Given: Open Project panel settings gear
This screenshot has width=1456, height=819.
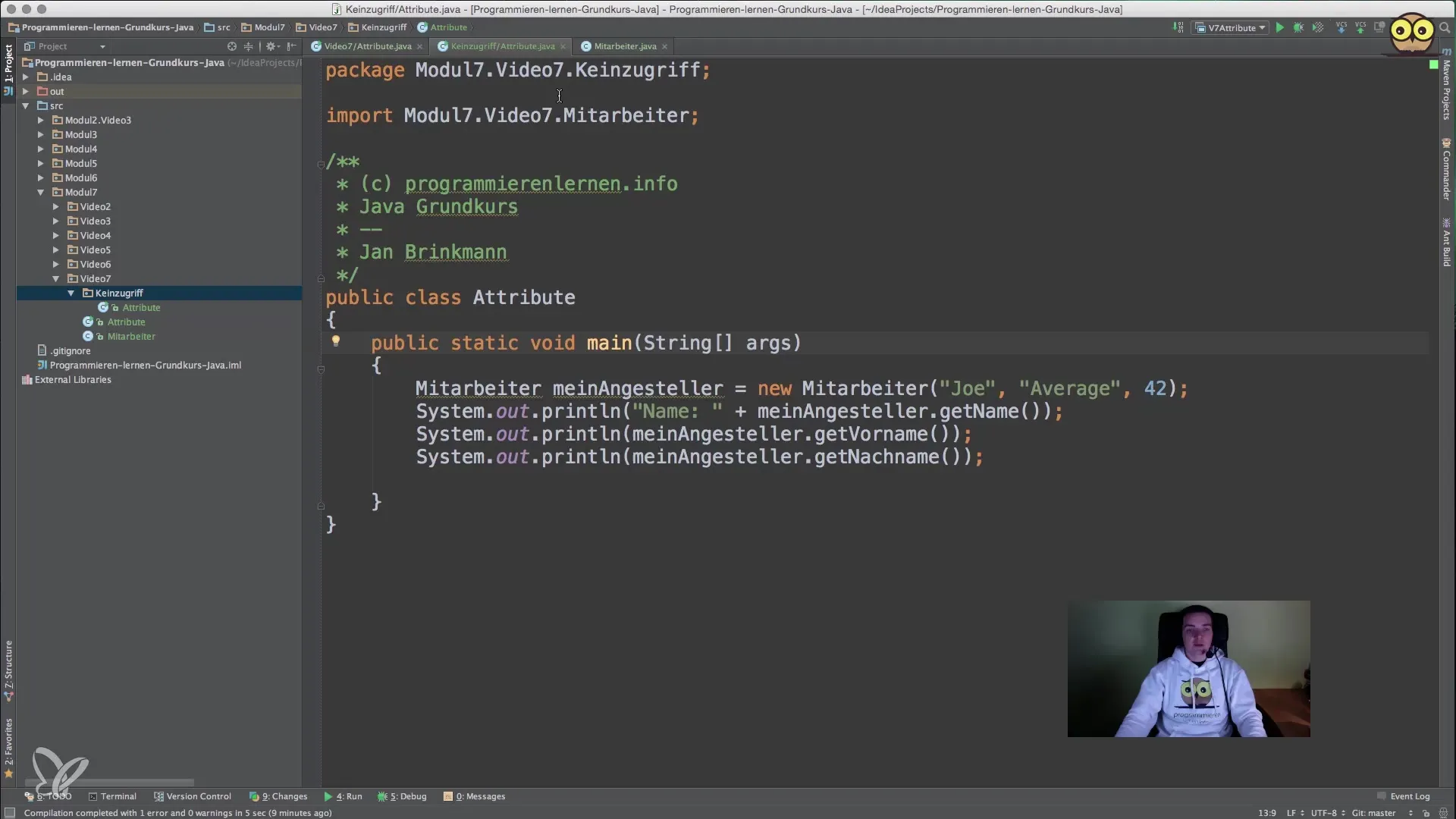Looking at the screenshot, I should point(272,46).
